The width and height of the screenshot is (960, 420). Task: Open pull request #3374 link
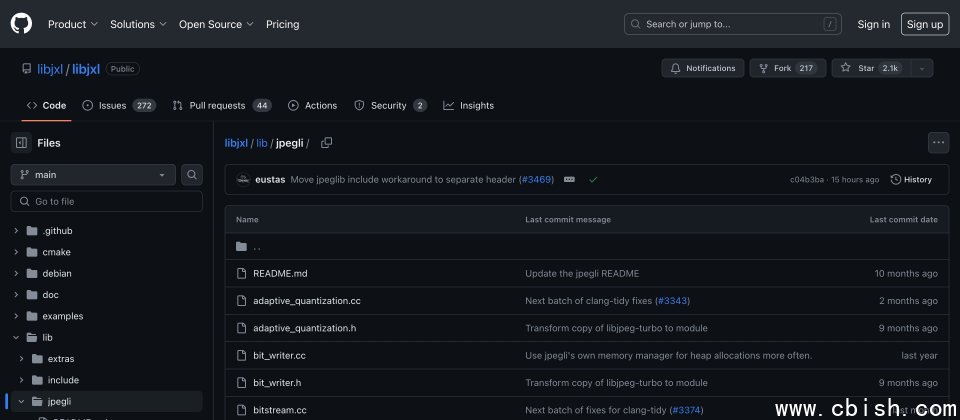point(686,410)
